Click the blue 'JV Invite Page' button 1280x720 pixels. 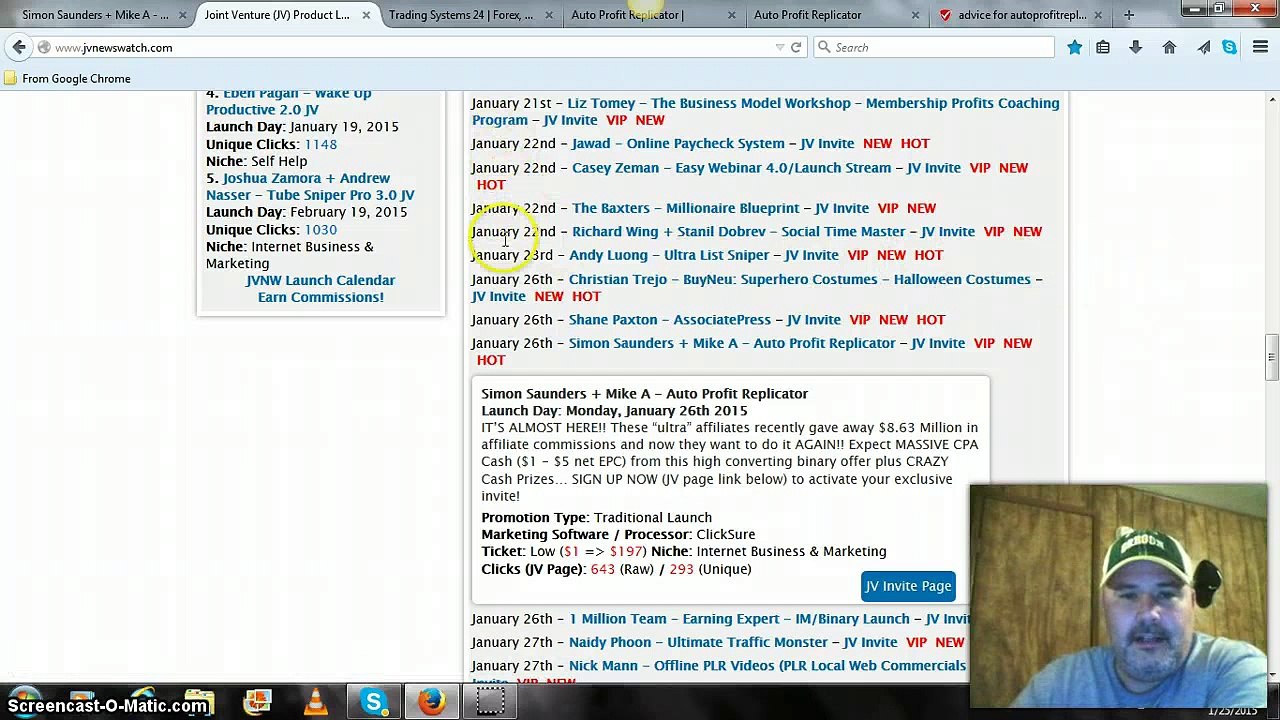[x=907, y=586]
